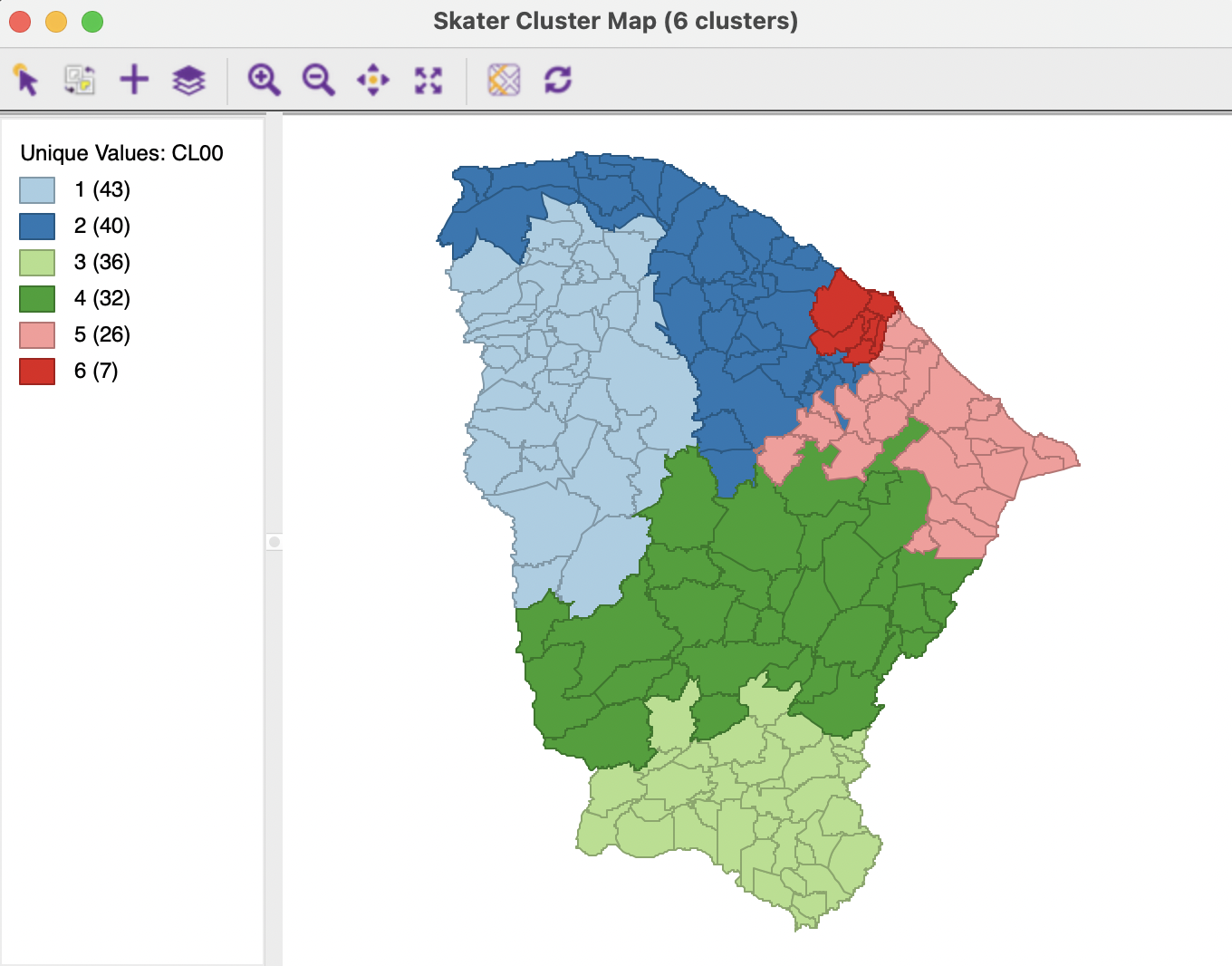Click the 'Unique Values: CL00' legend title
The image size is (1232, 966).
(121, 153)
